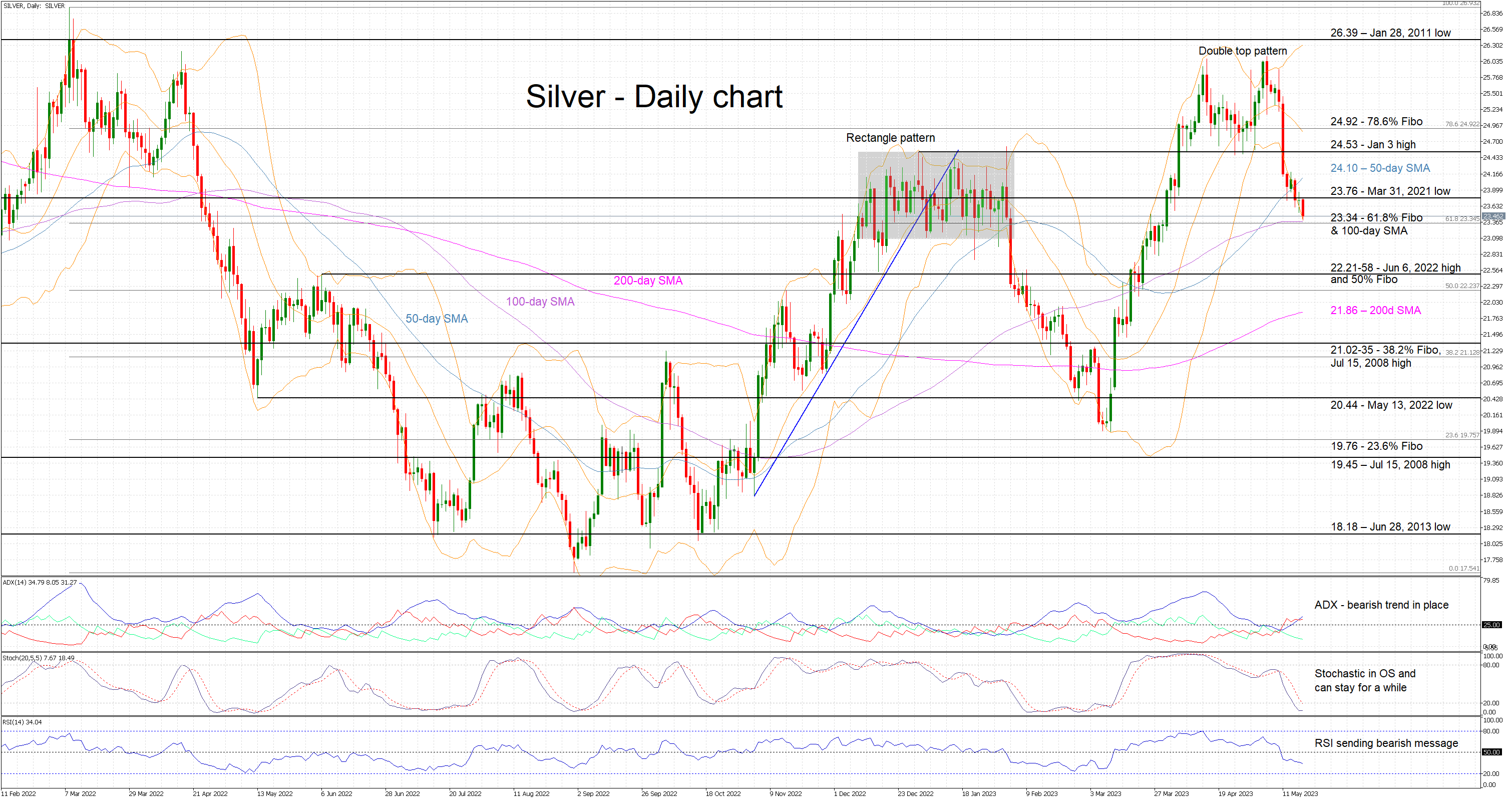
Task: Select the '24.92 - 78.6% Fibo' label
Action: click(x=1376, y=122)
